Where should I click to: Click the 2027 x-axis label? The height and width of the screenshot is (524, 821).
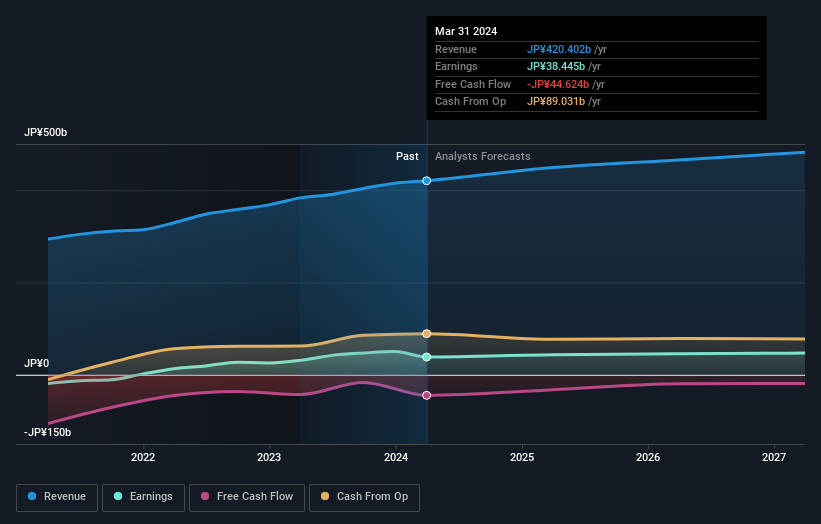tap(774, 457)
